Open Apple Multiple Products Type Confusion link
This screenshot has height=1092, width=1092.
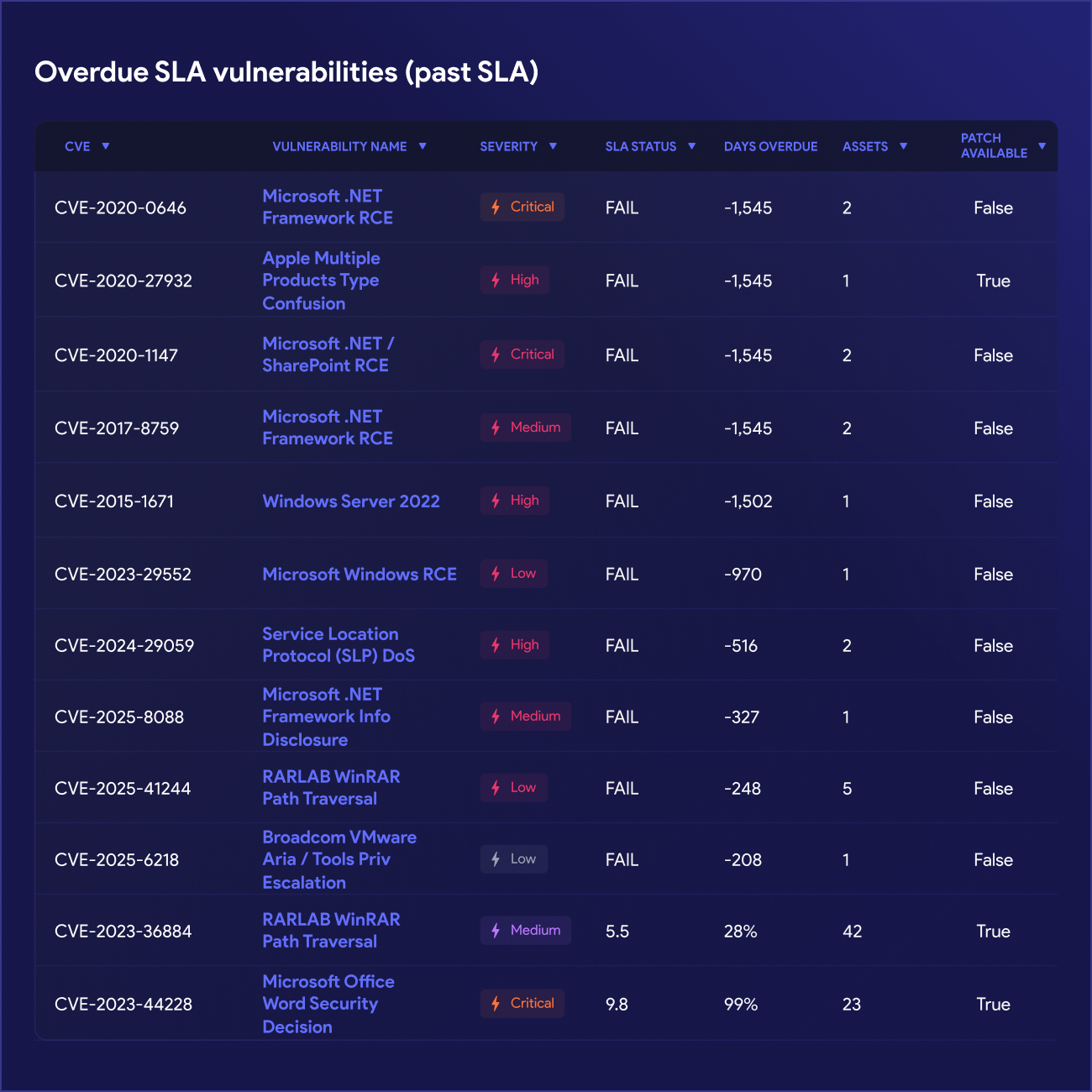pos(322,281)
